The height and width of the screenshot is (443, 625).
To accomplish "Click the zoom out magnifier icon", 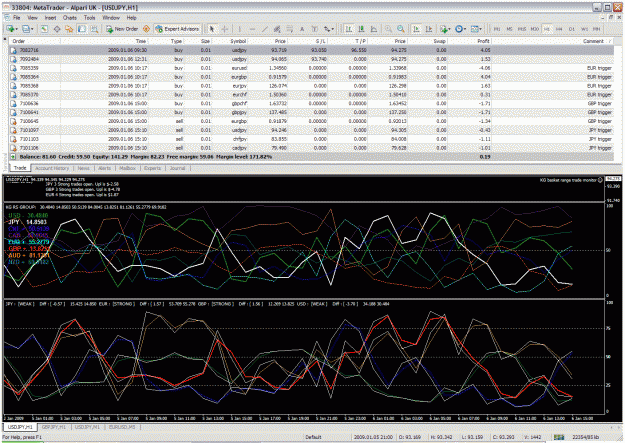I will (401, 29).
